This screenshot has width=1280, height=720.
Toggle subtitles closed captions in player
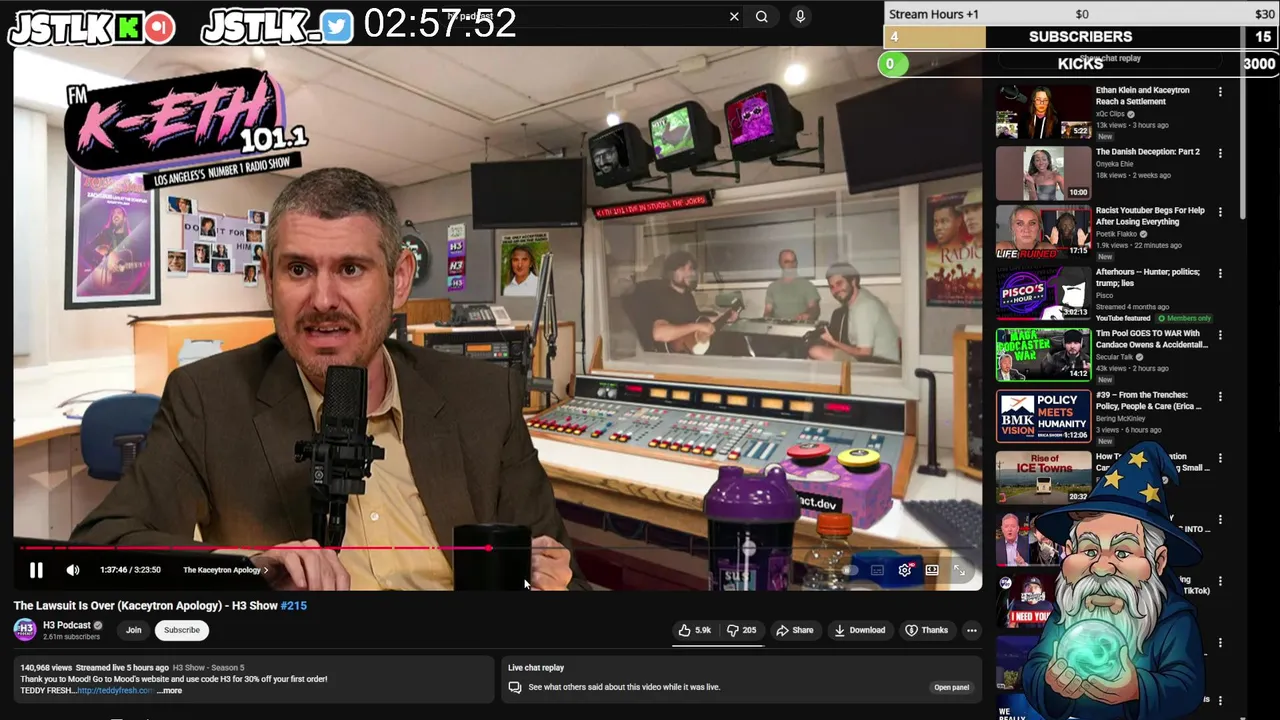[x=877, y=570]
